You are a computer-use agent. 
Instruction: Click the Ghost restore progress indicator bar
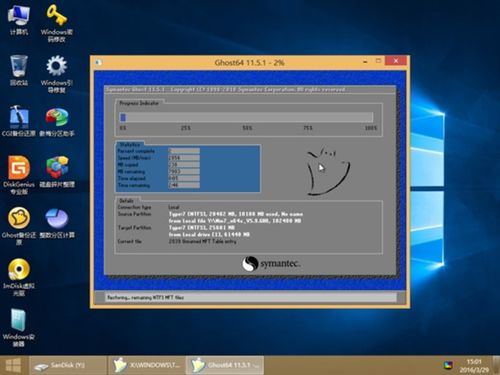coord(246,117)
